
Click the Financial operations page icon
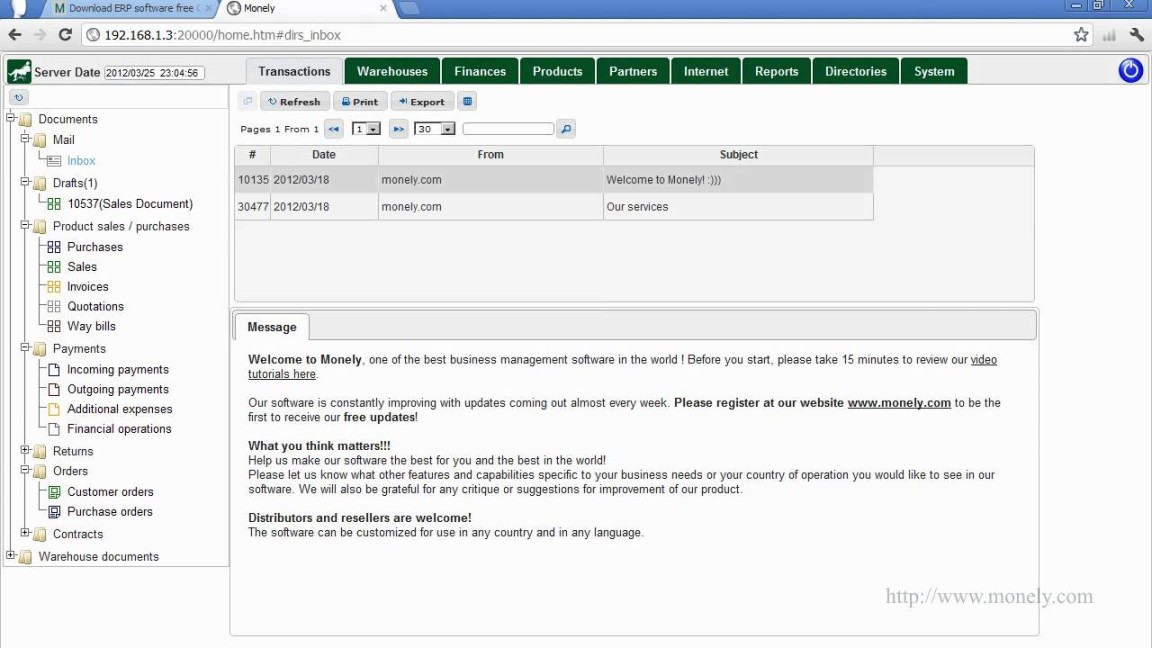tap(54, 430)
